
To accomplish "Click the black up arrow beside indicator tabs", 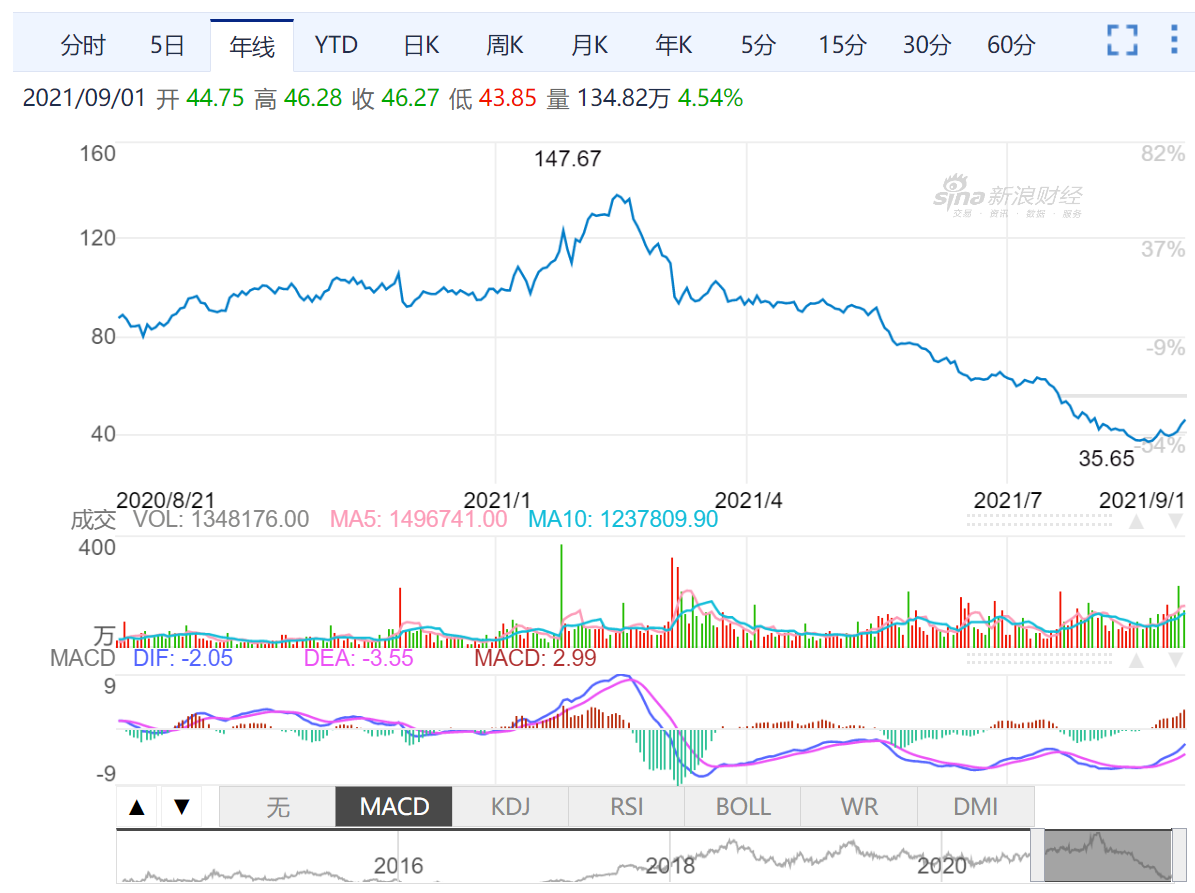I will [138, 807].
